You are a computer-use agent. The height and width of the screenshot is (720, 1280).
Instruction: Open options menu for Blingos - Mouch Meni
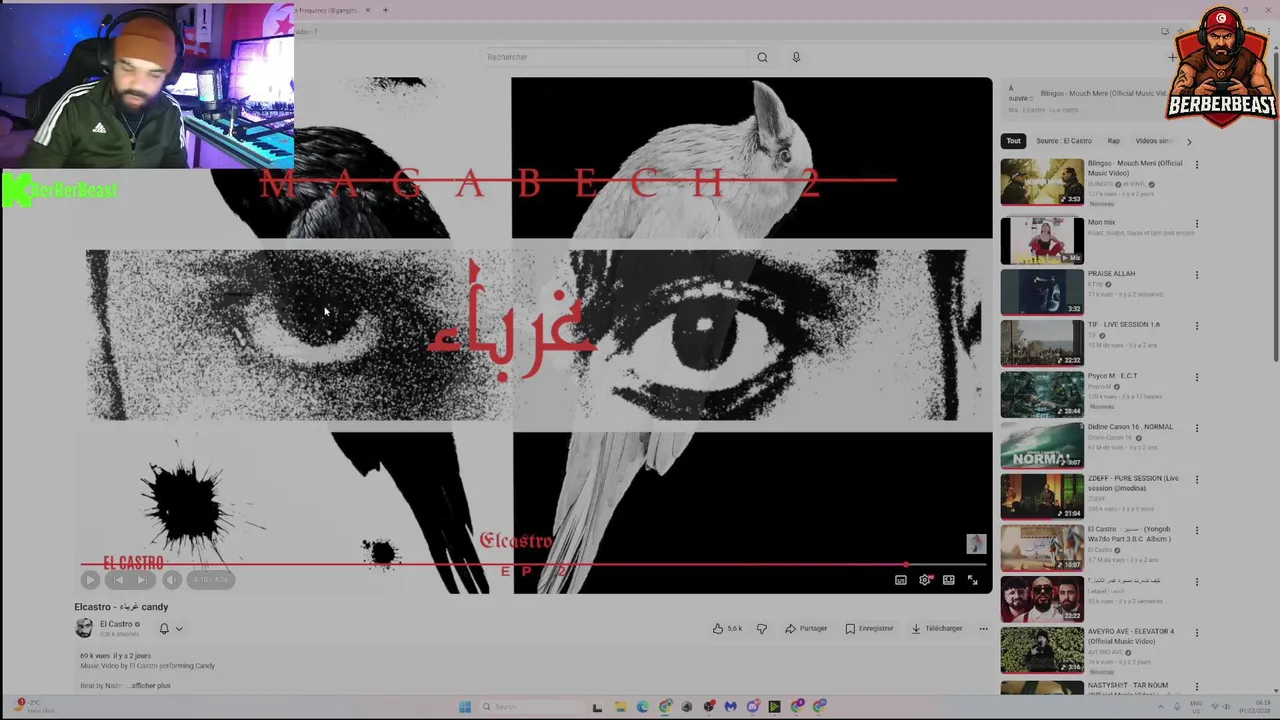[1196, 165]
